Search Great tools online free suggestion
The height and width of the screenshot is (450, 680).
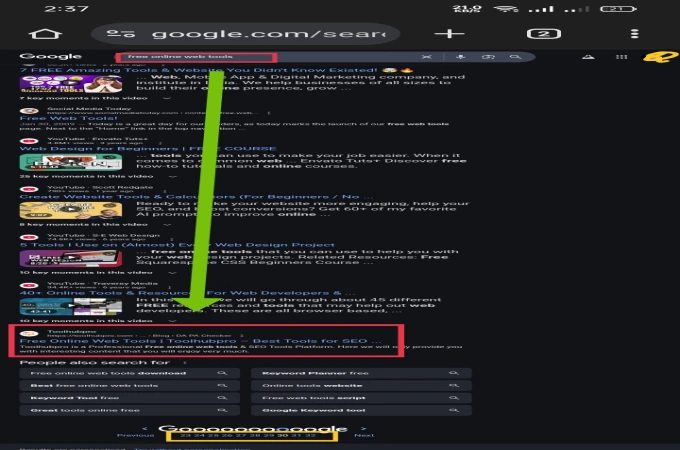coord(130,410)
